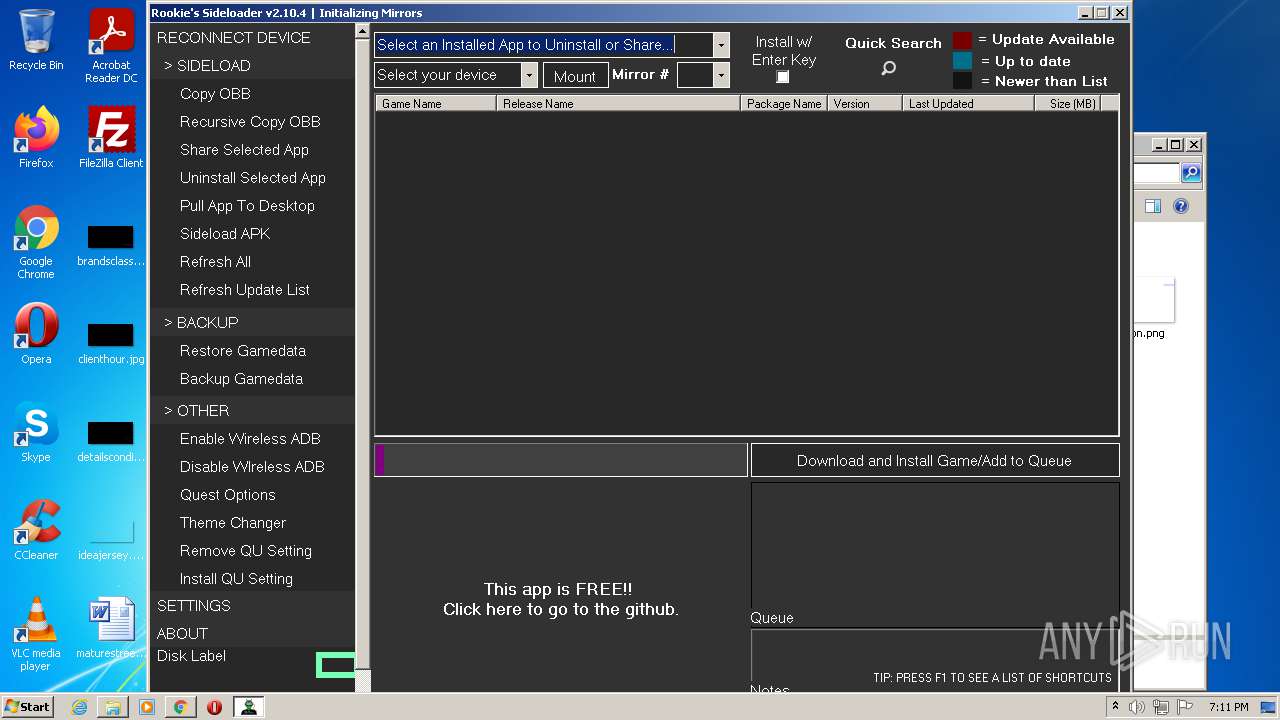Click Download and Install Game/Add to Queue

[x=934, y=460]
